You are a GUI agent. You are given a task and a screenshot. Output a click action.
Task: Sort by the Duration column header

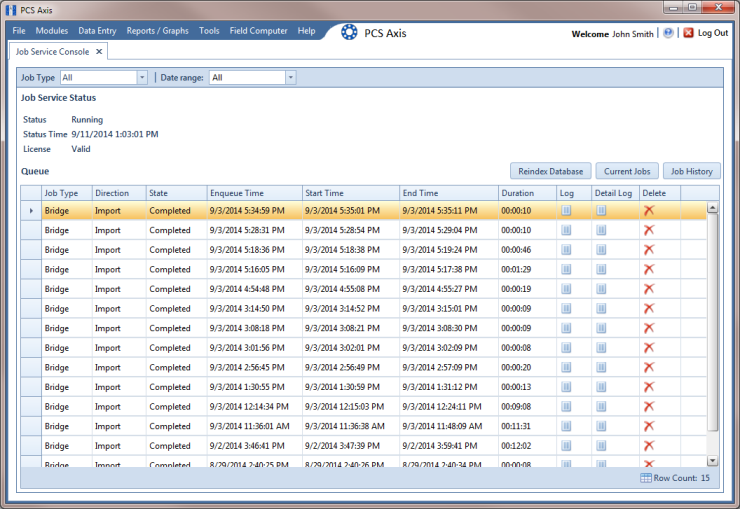[x=527, y=193]
